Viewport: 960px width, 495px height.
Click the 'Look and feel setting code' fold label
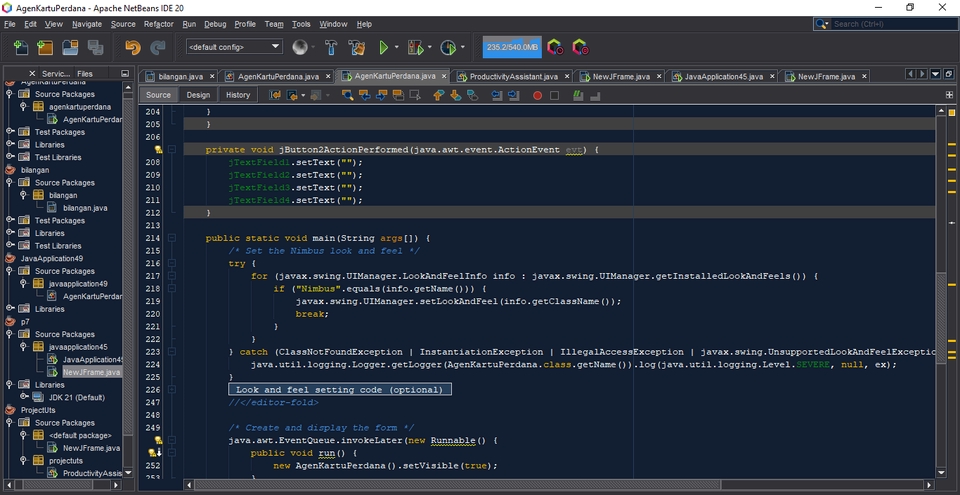tap(339, 390)
